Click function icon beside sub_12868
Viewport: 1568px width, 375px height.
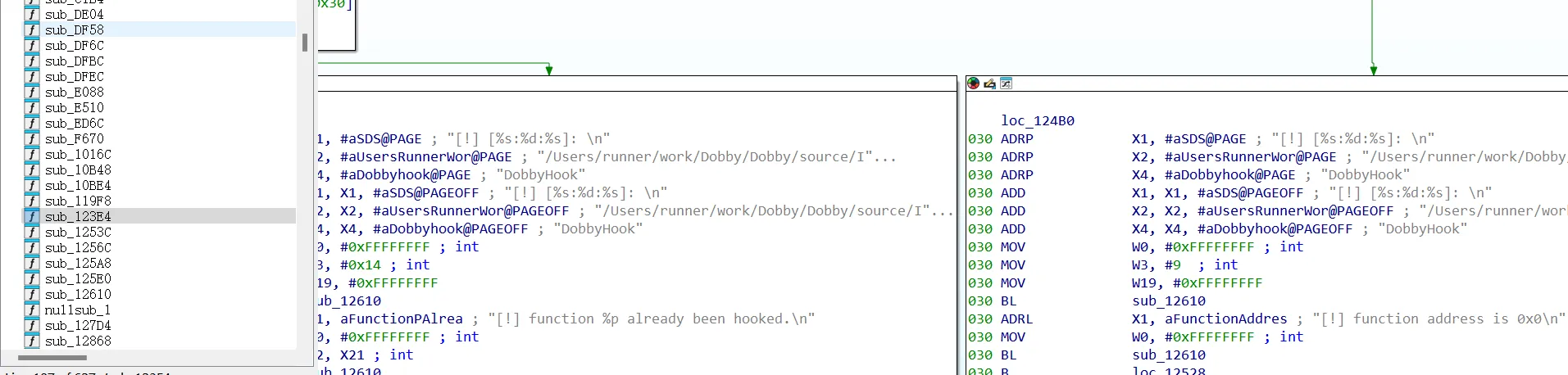click(x=32, y=341)
